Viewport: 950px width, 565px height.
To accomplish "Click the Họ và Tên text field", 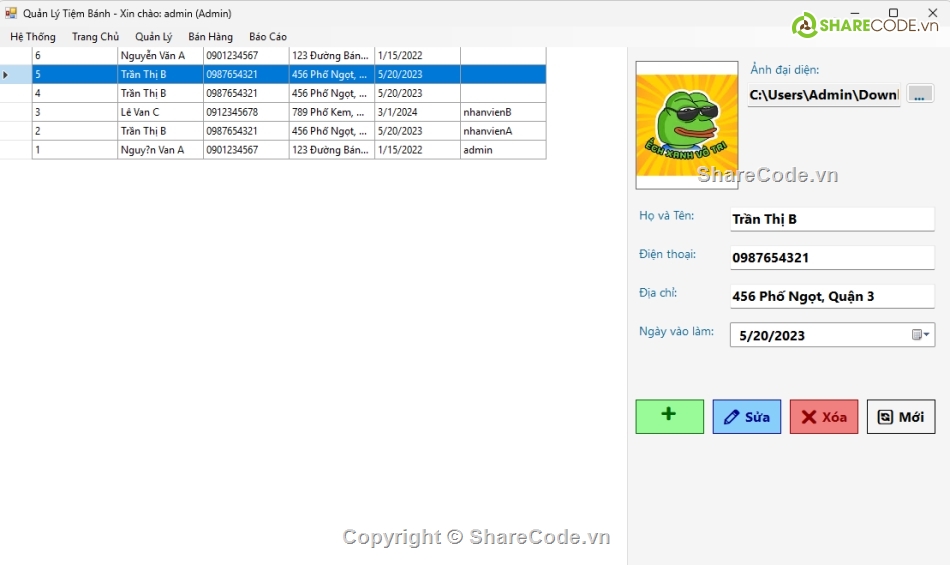I will coord(831,219).
